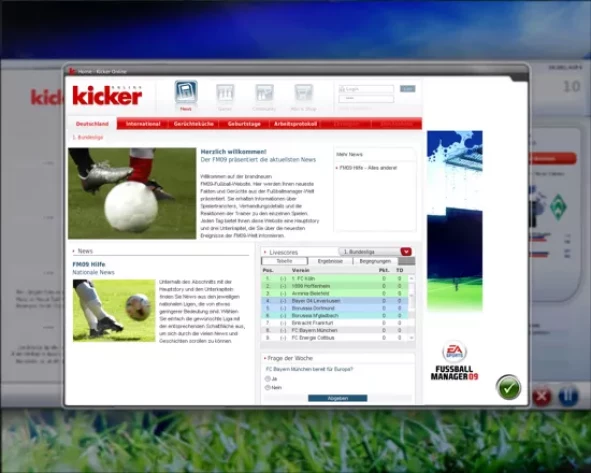Select the Begegnungen tab in Livescores
This screenshot has width=591, height=473.
point(375,261)
